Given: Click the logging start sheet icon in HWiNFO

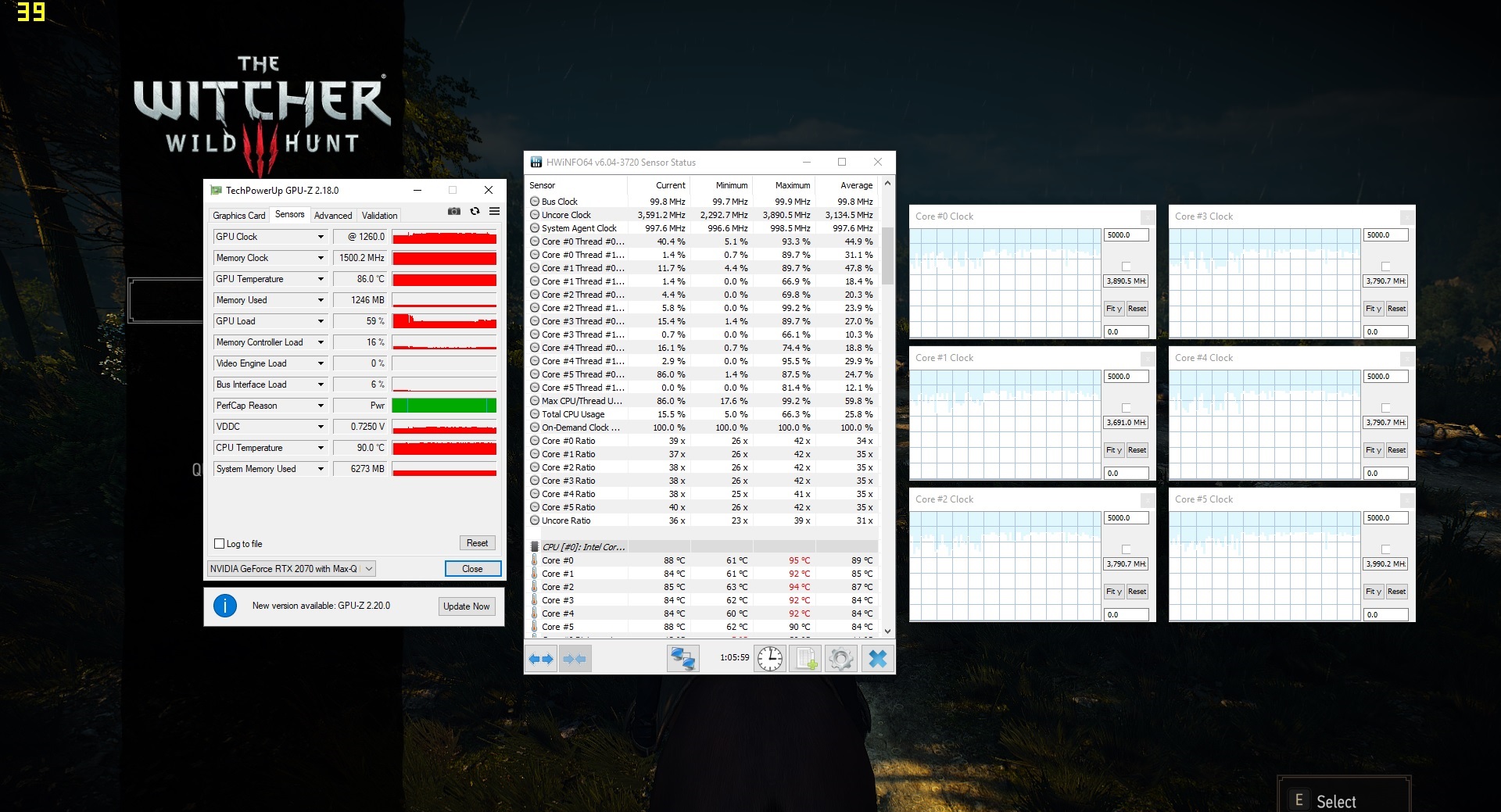Looking at the screenshot, I should click(805, 659).
